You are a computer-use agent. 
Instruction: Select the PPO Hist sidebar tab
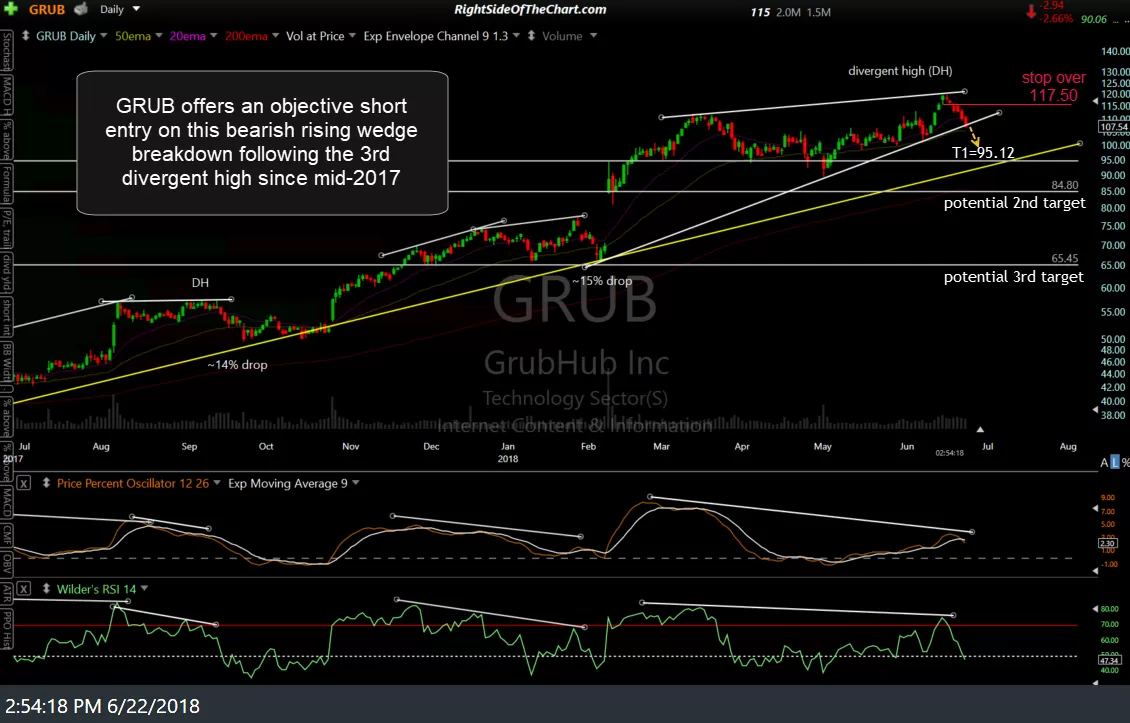6,629
